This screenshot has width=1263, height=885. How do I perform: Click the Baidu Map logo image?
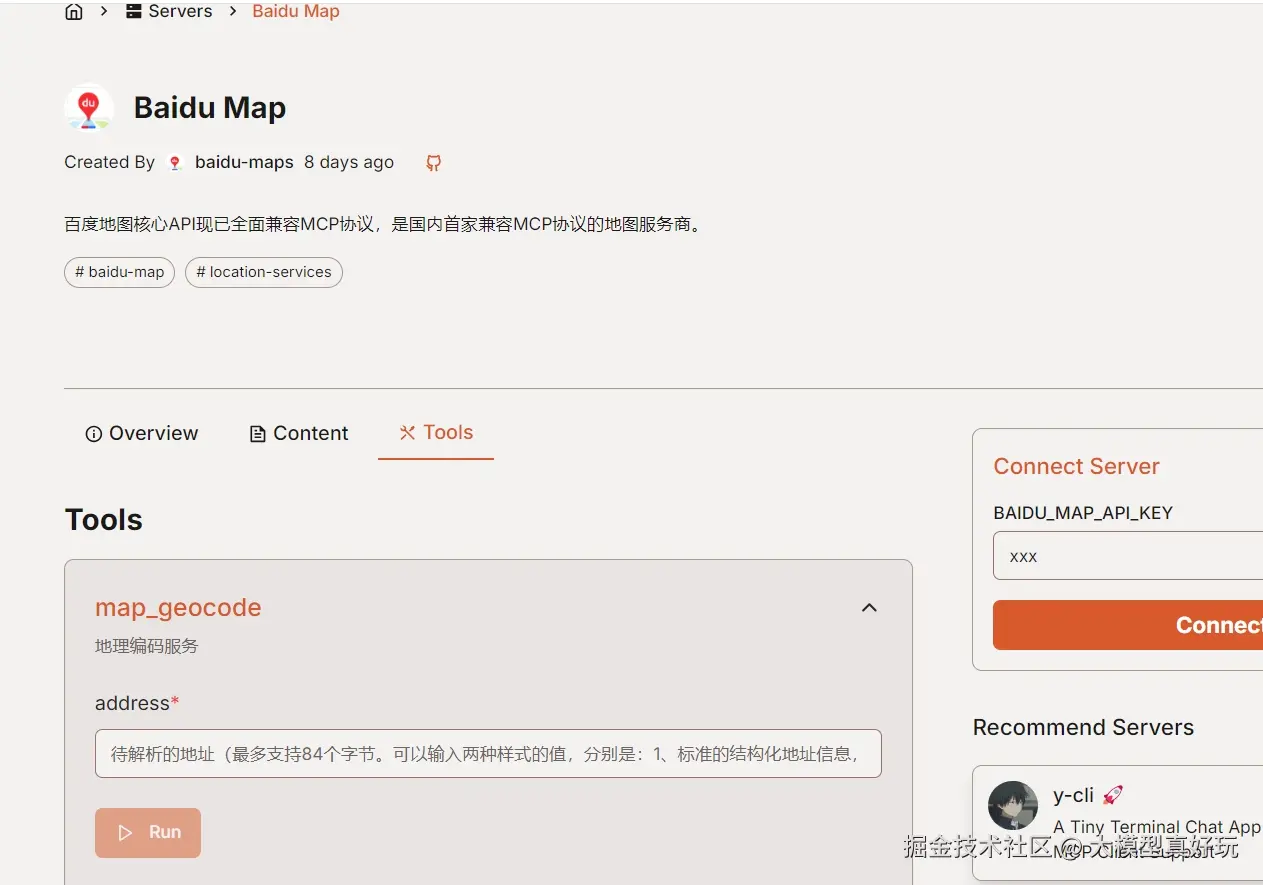[89, 107]
